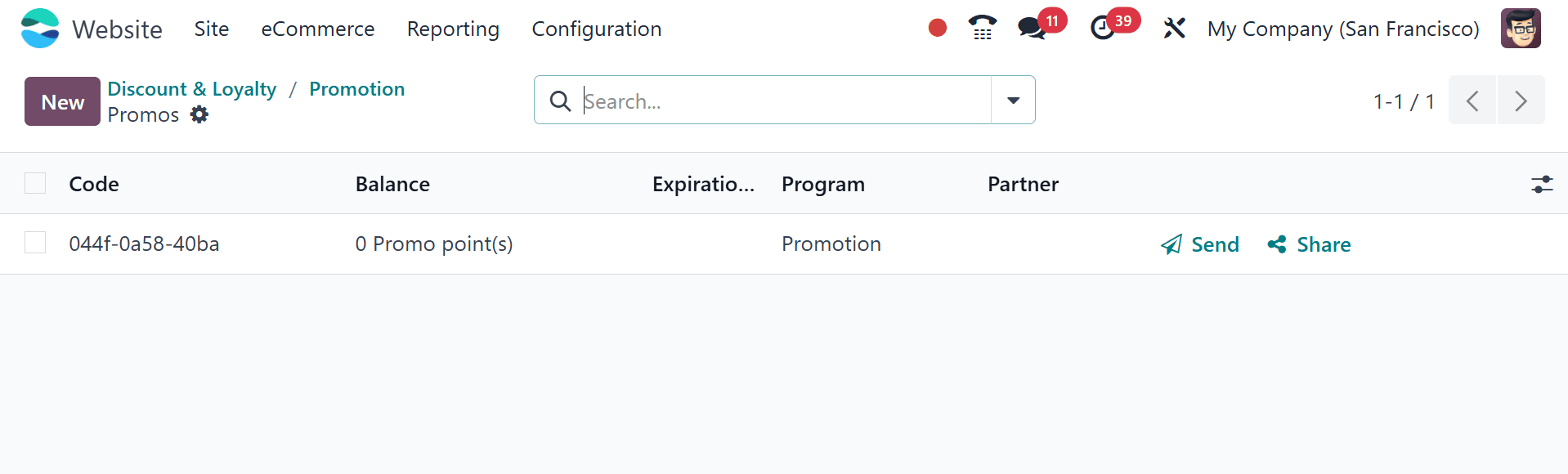Toggle the select-all records checkbox

point(35,183)
